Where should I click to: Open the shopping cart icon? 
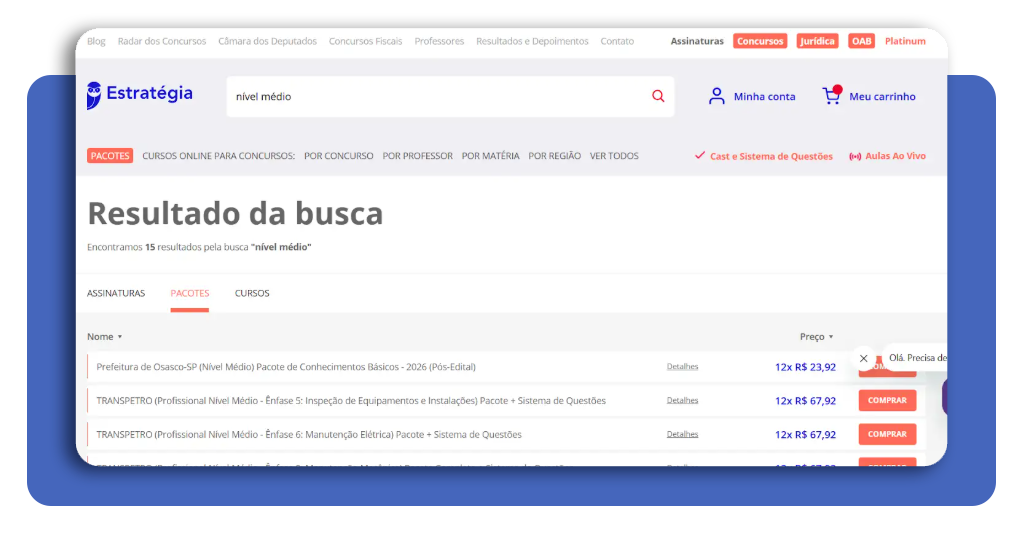(x=831, y=95)
